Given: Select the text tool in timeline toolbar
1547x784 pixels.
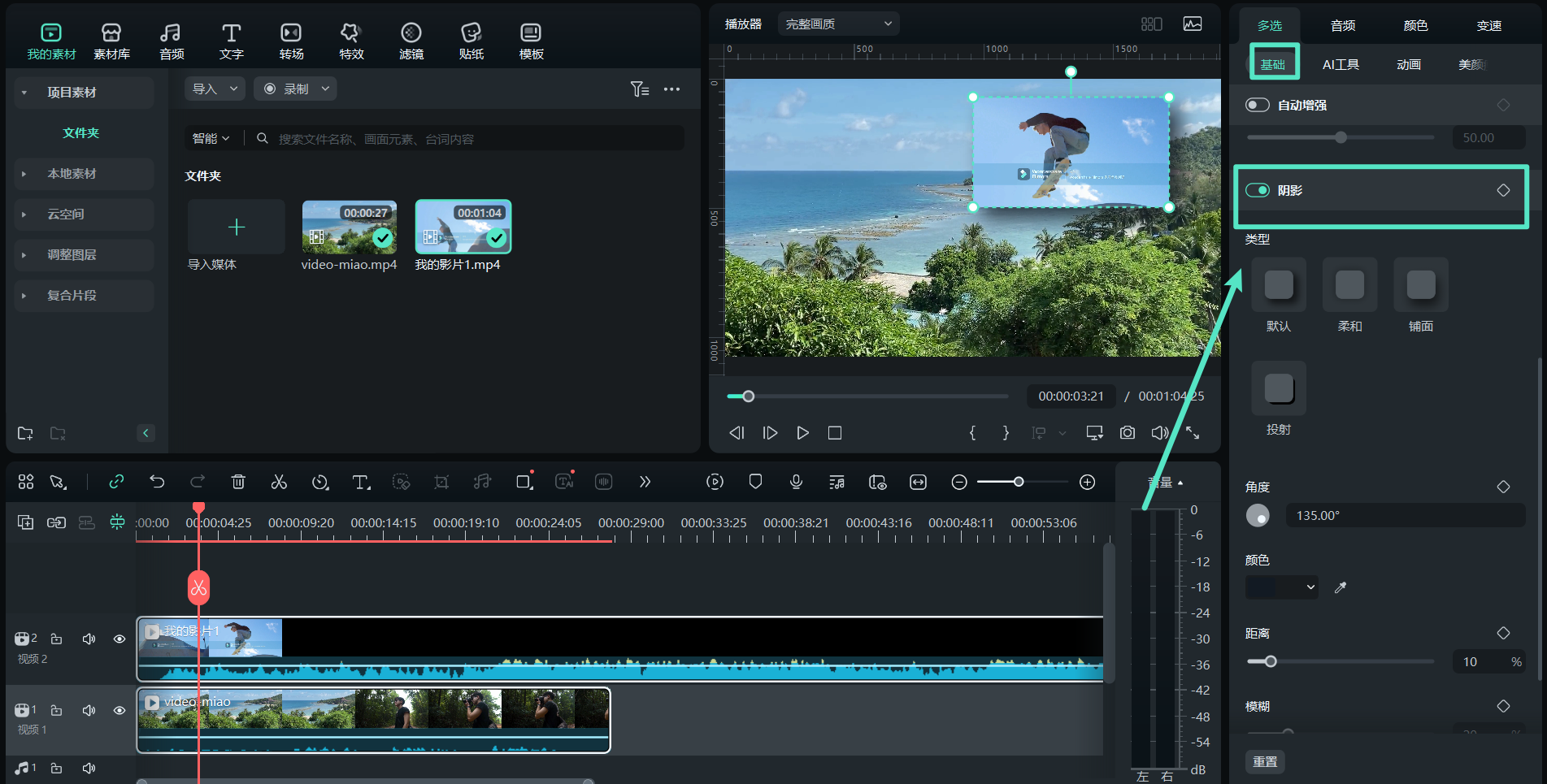Looking at the screenshot, I should pyautogui.click(x=361, y=482).
